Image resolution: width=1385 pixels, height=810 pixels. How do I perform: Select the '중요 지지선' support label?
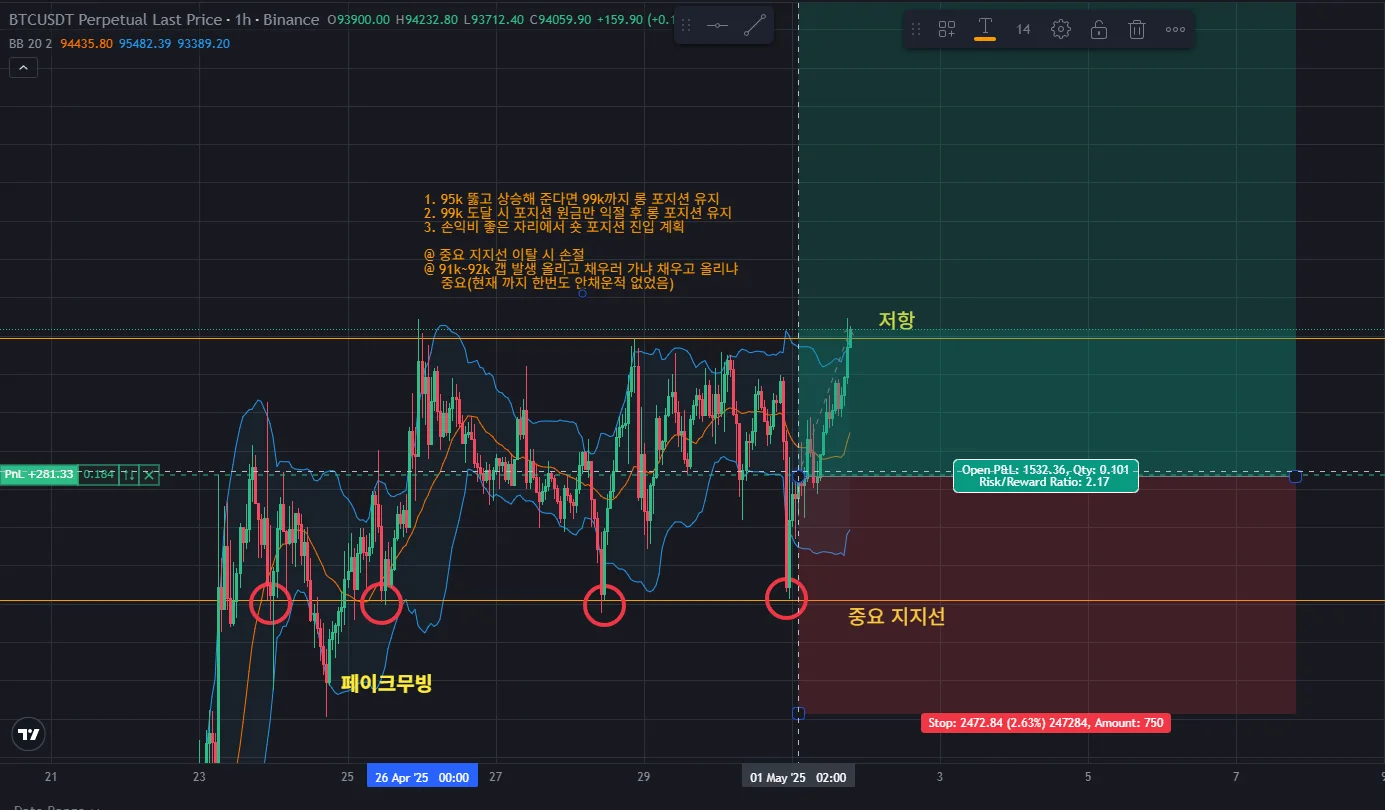[x=896, y=617]
